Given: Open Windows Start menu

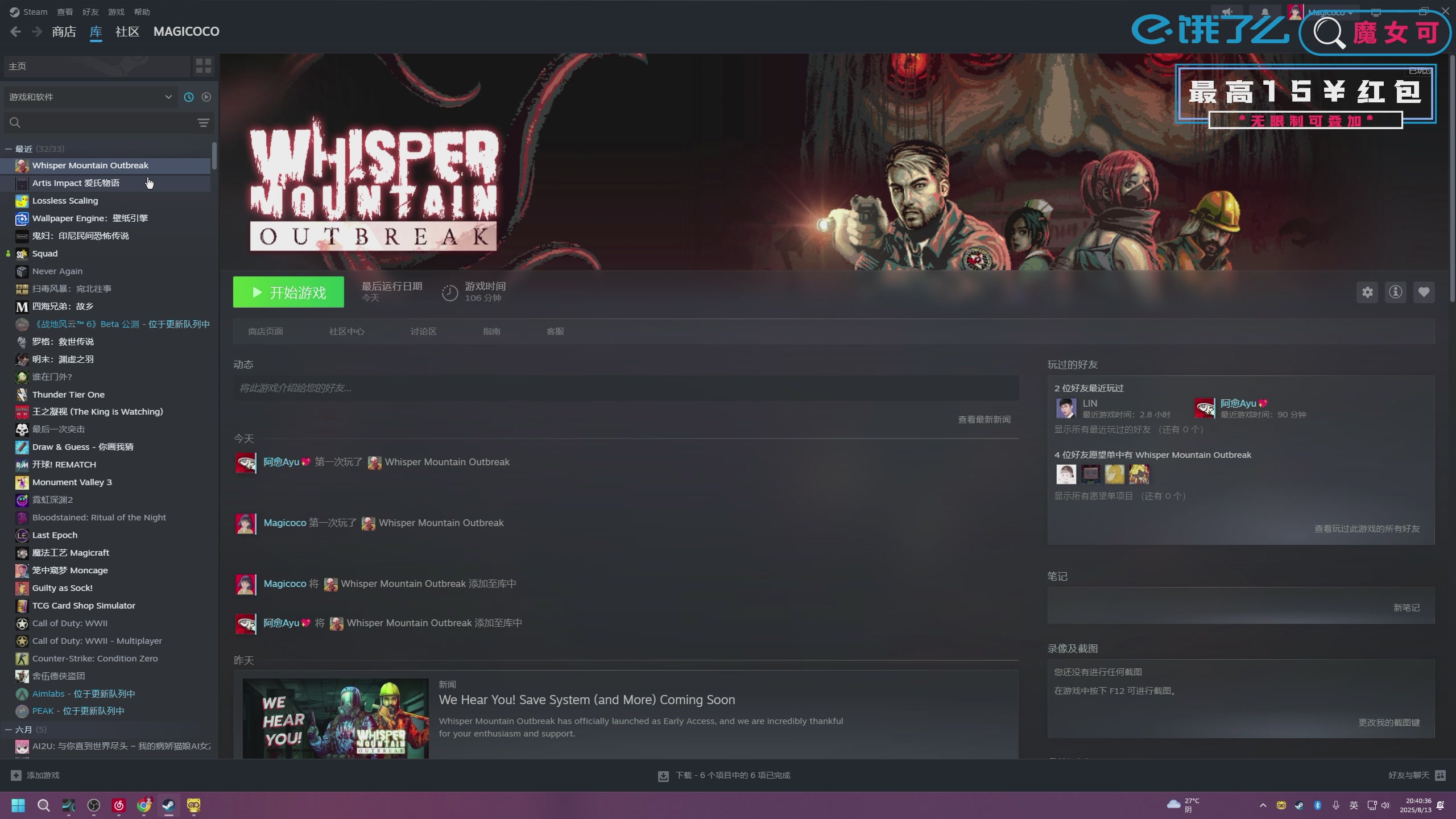Looking at the screenshot, I should click(18, 805).
